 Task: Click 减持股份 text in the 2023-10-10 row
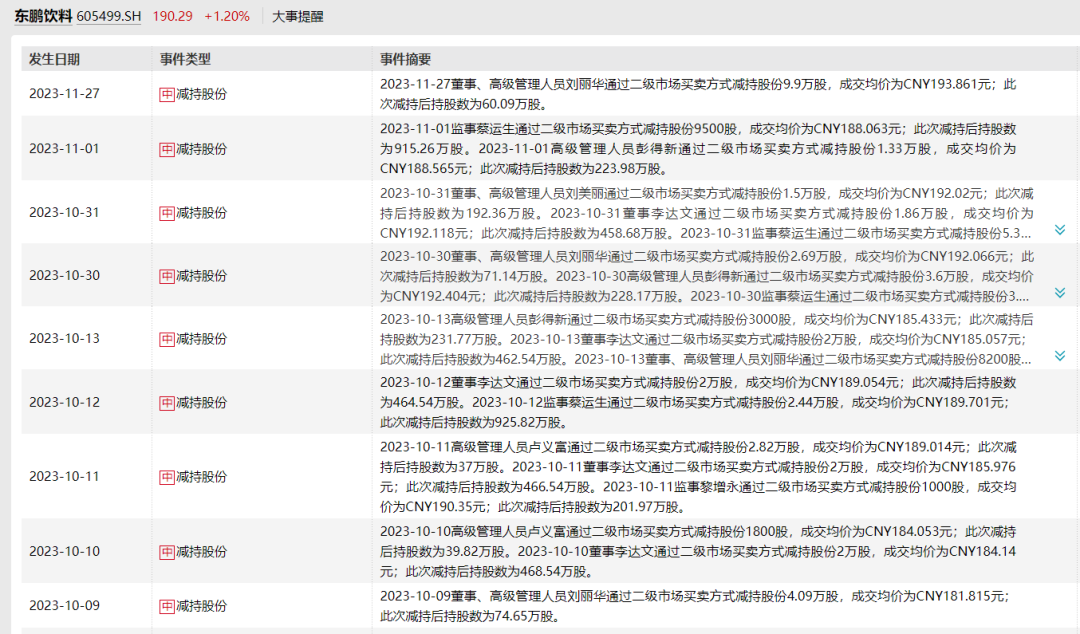pyautogui.click(x=201, y=552)
